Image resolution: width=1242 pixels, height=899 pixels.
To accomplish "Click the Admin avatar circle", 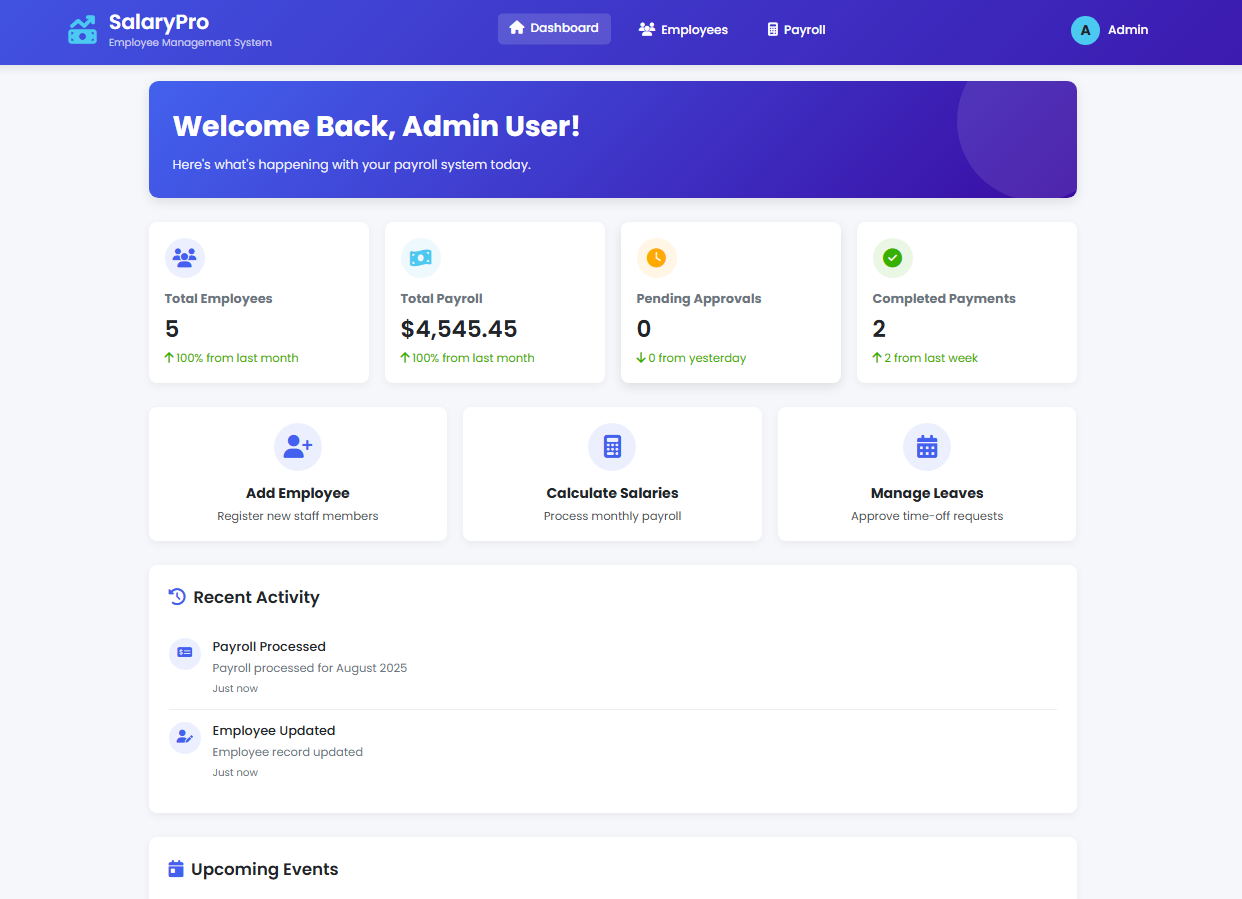I will (x=1085, y=30).
